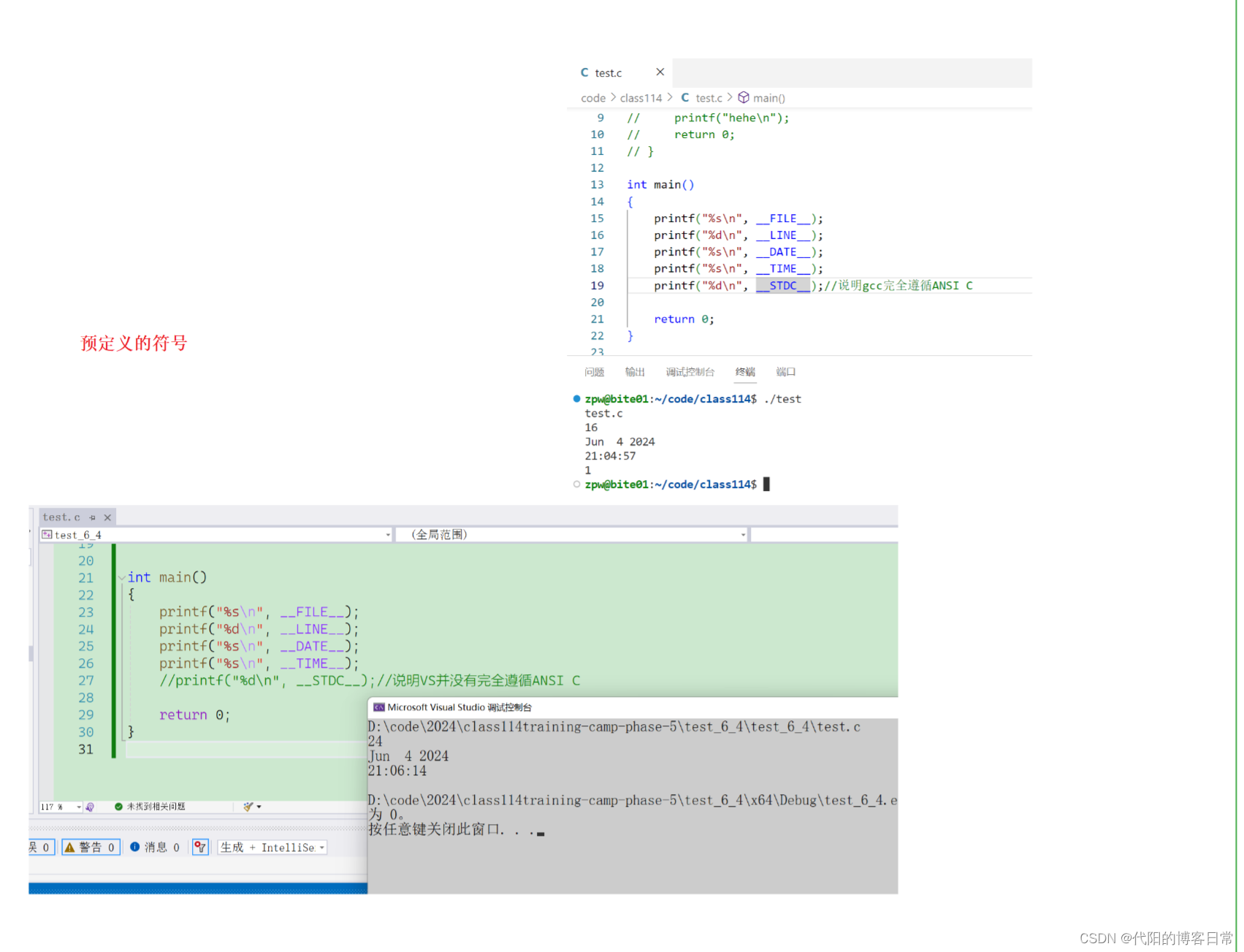Screen dimensions: 1244x952
Task: Open 'class114' in the VS Code breadcrumb
Action: [x=641, y=98]
